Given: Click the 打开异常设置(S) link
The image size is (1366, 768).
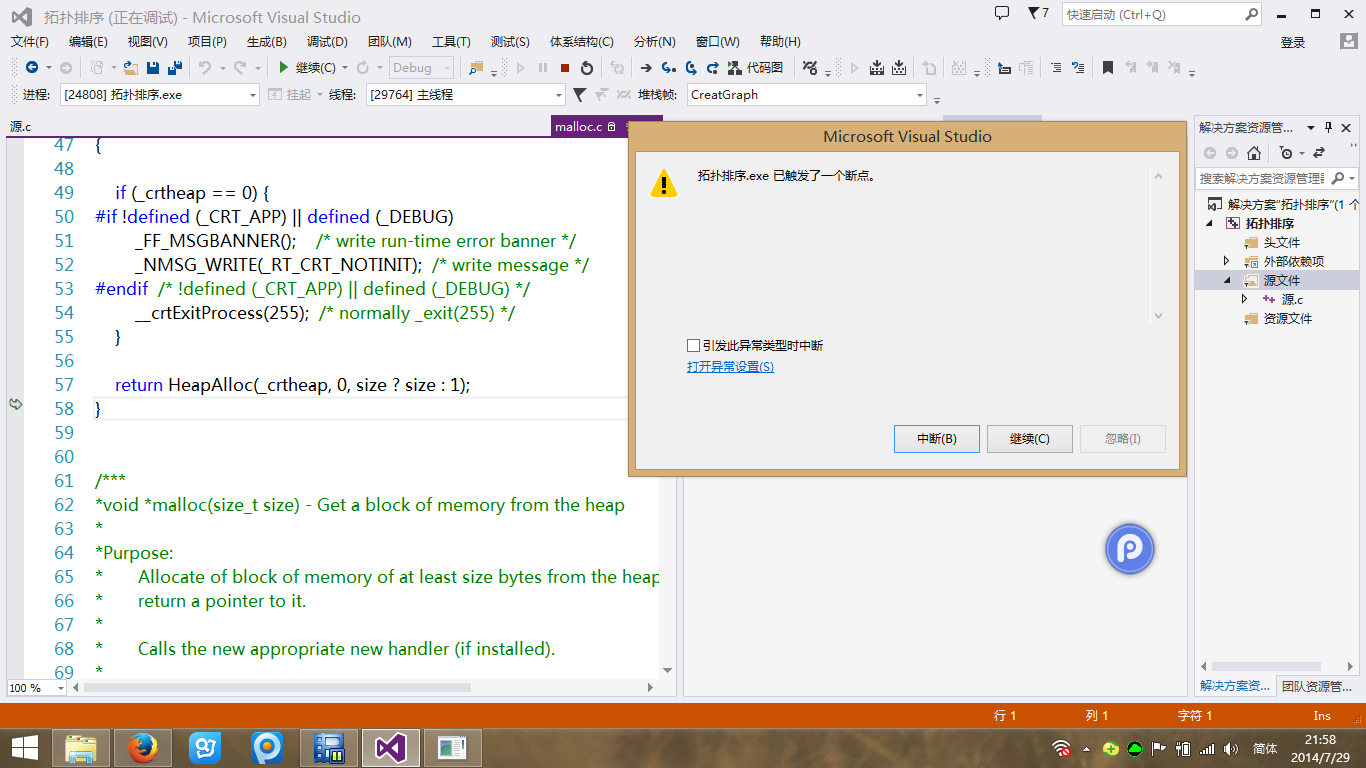Looking at the screenshot, I should [730, 367].
